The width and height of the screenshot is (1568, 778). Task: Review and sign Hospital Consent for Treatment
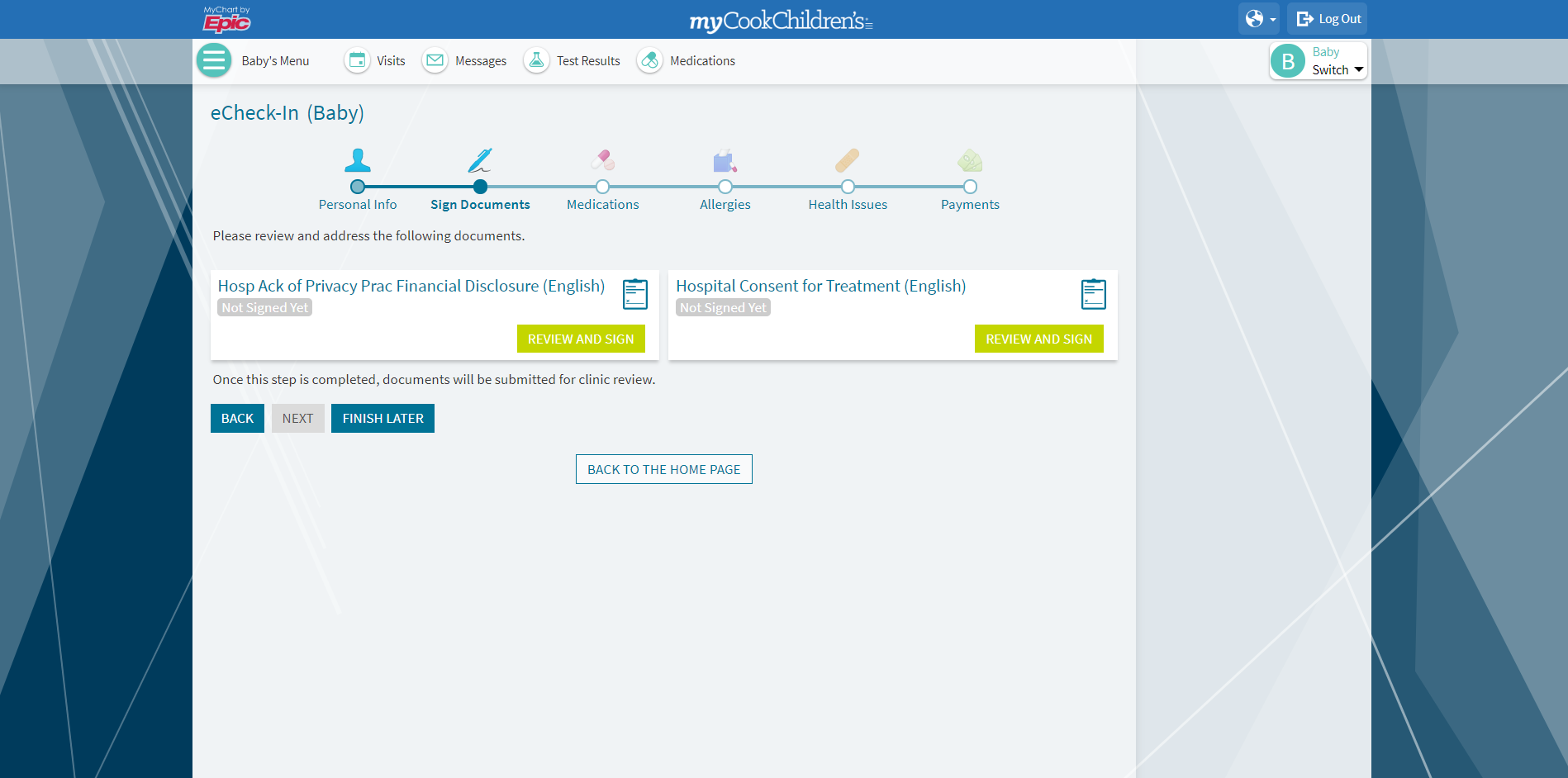[1038, 339]
